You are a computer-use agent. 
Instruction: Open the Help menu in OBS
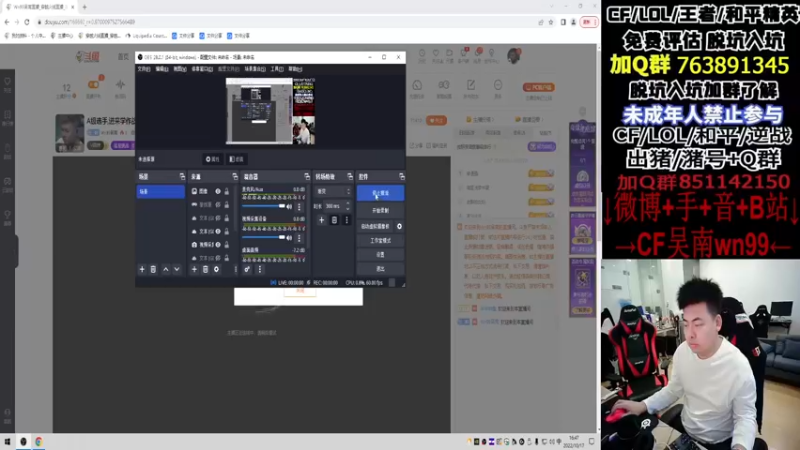(295, 69)
